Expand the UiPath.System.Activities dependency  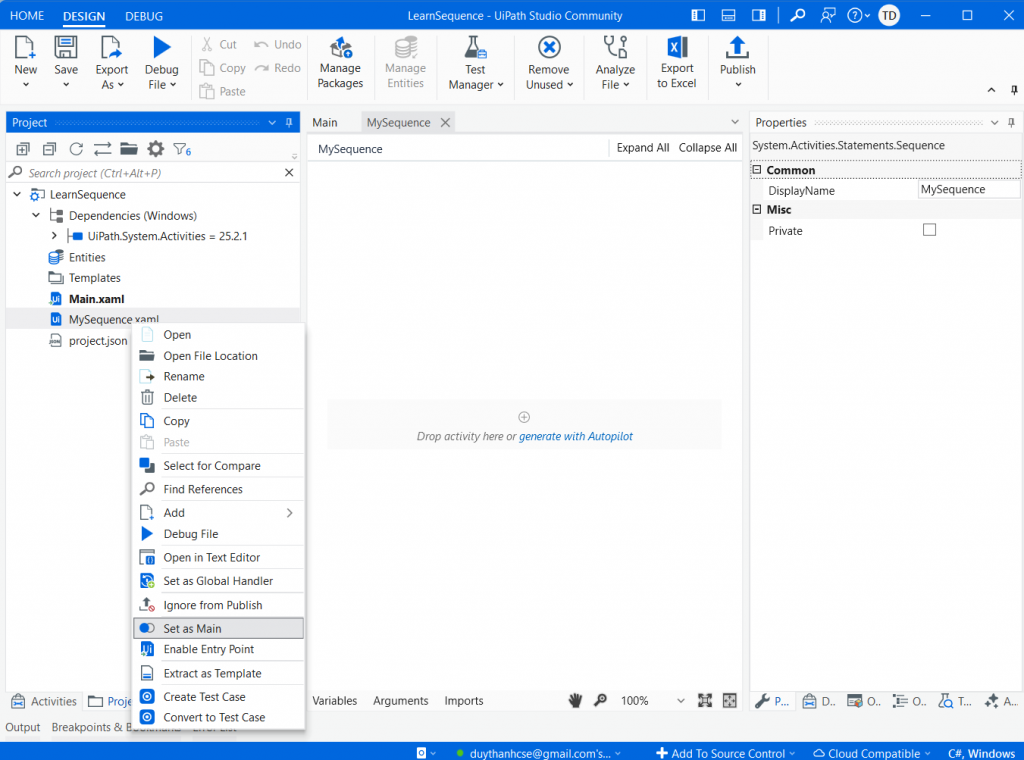click(54, 236)
